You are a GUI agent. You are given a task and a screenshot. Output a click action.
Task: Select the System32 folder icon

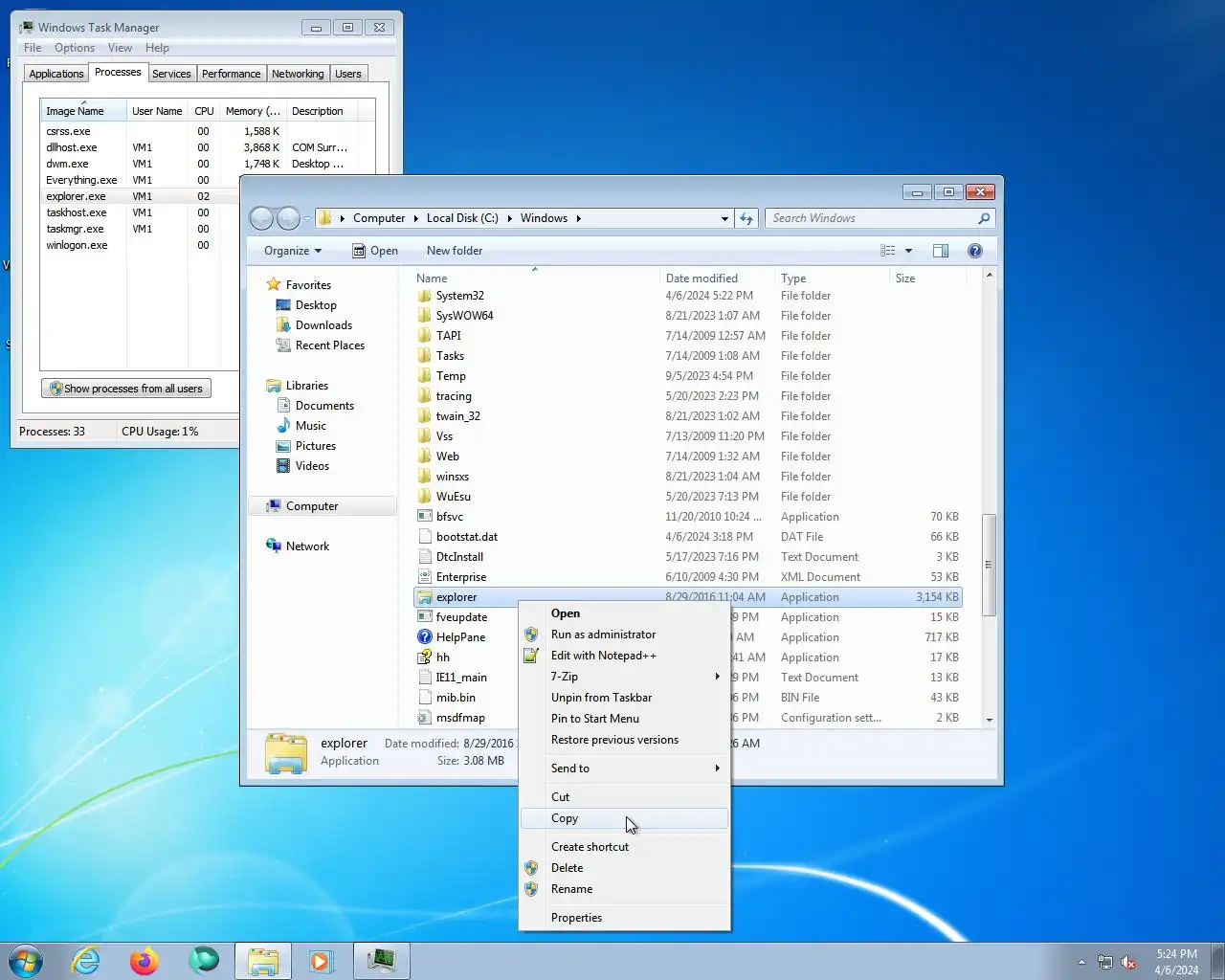425,296
